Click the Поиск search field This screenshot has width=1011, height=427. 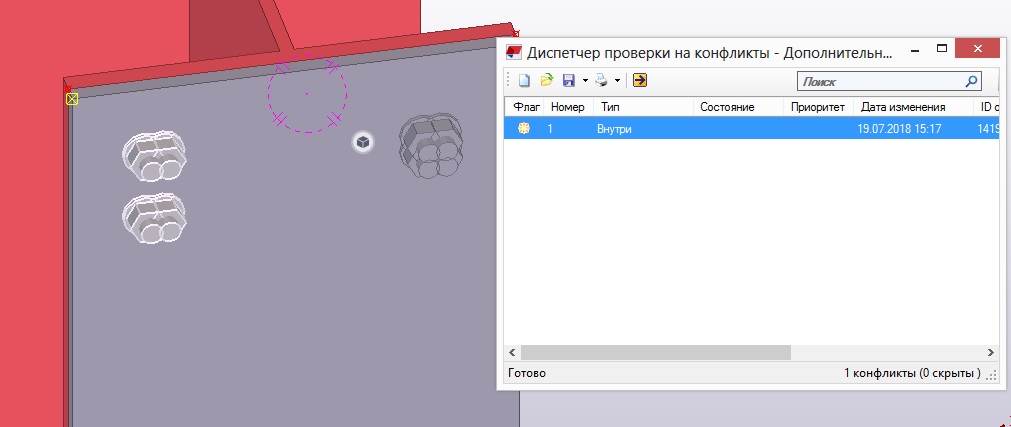click(889, 82)
